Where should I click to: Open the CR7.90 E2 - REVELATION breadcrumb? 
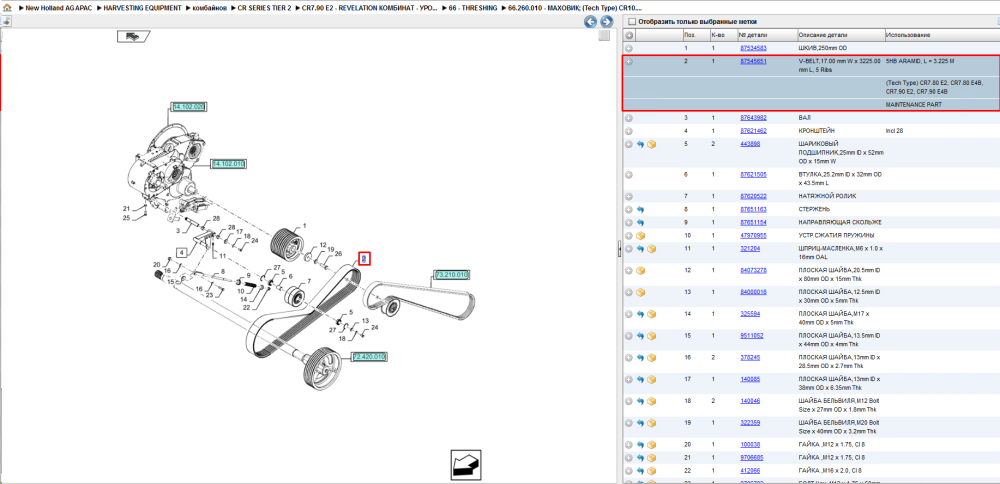tap(369, 8)
